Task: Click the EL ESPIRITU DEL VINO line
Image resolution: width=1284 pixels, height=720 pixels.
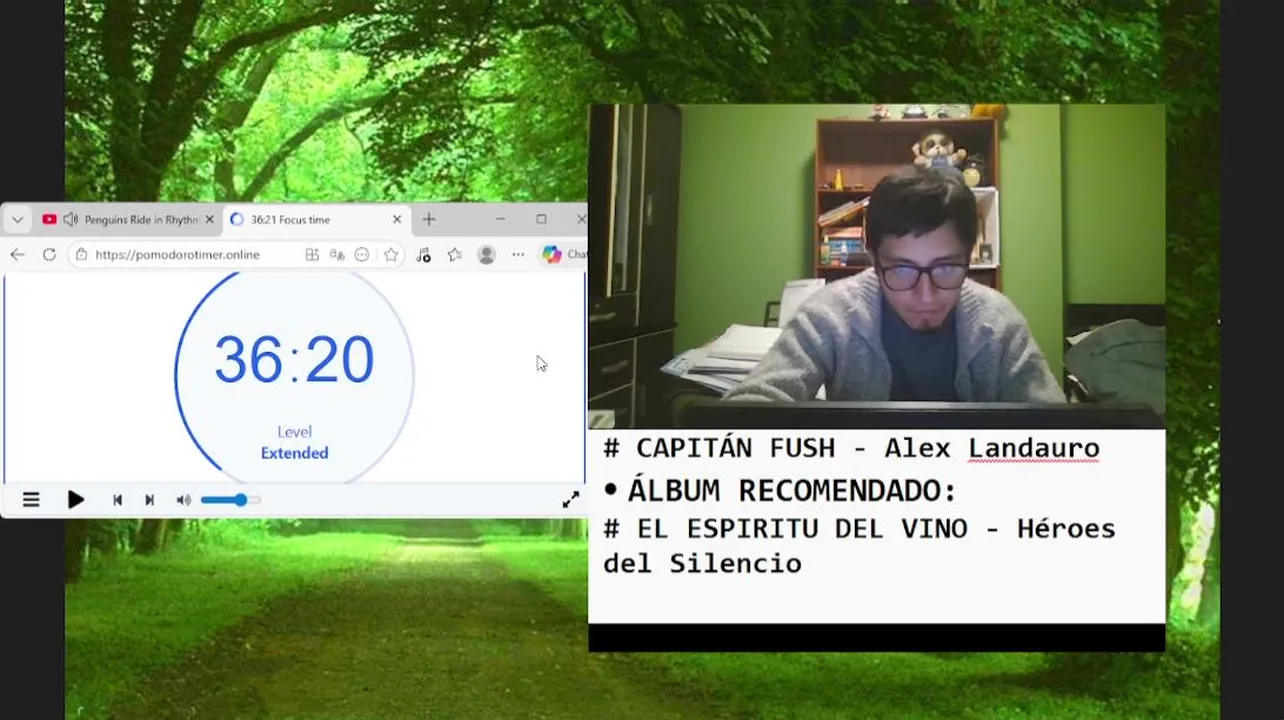Action: (859, 546)
